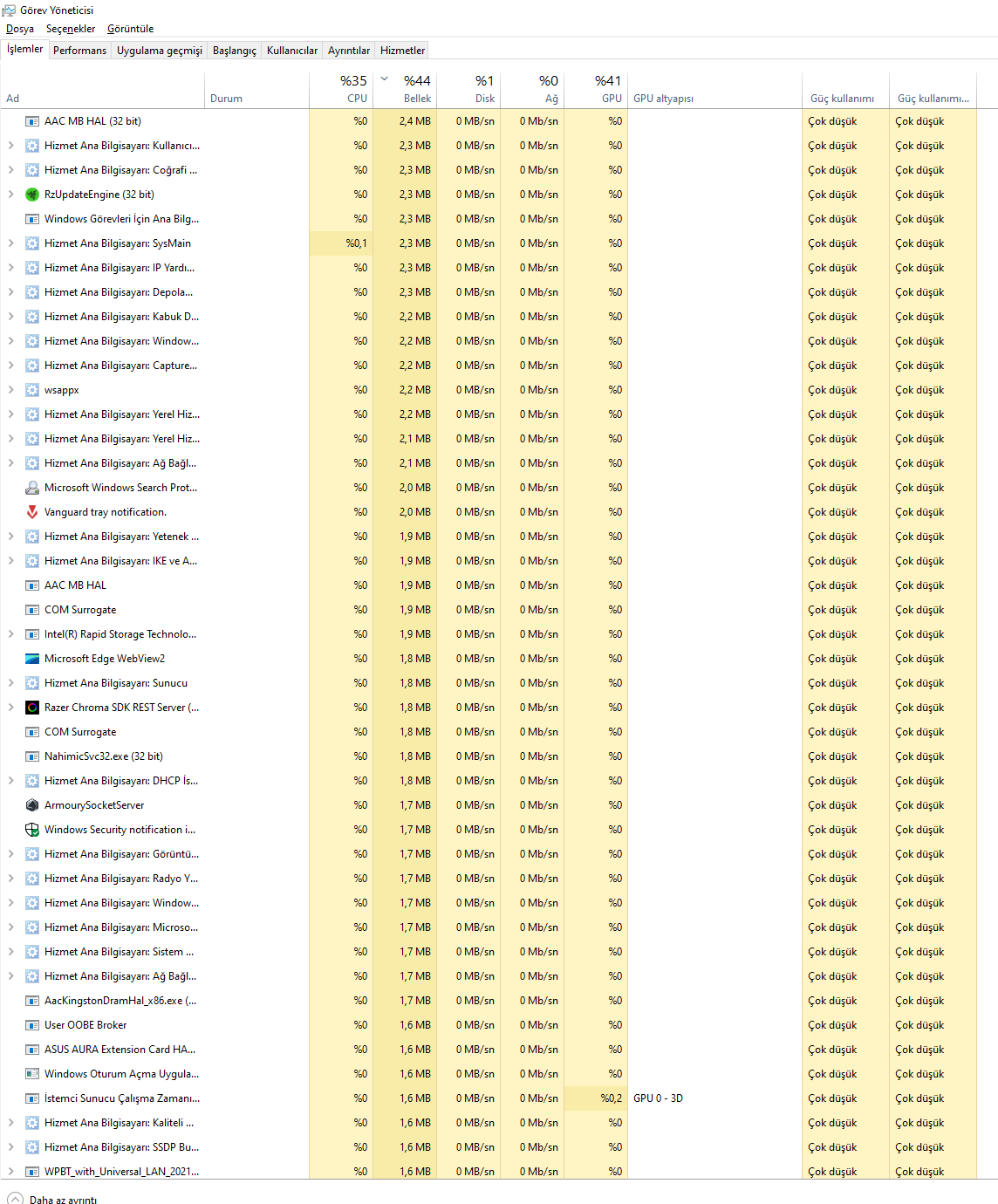This screenshot has height=1204, width=998.
Task: Open the Görüntüle menu
Action: 131,29
